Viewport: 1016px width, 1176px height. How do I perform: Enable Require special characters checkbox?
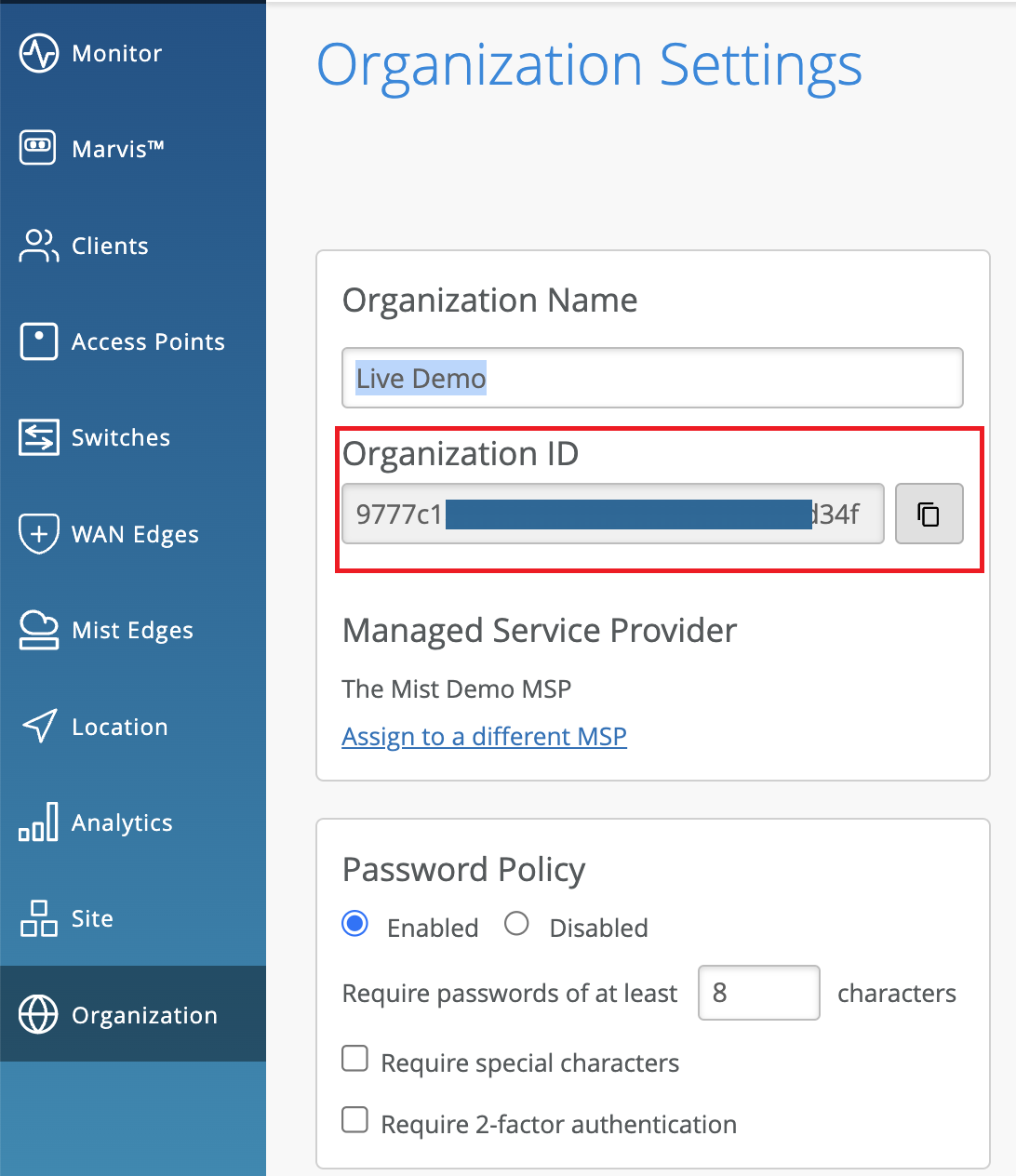(355, 1059)
